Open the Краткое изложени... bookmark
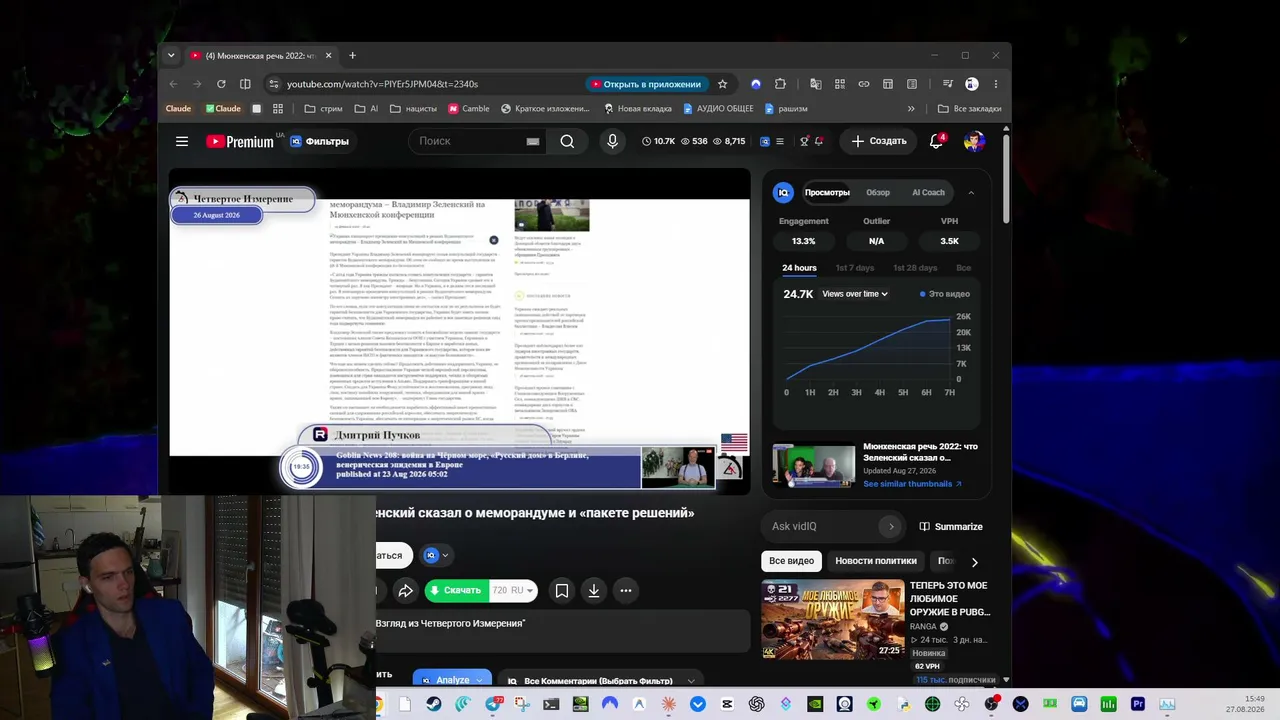The image size is (1280, 720). [x=545, y=109]
